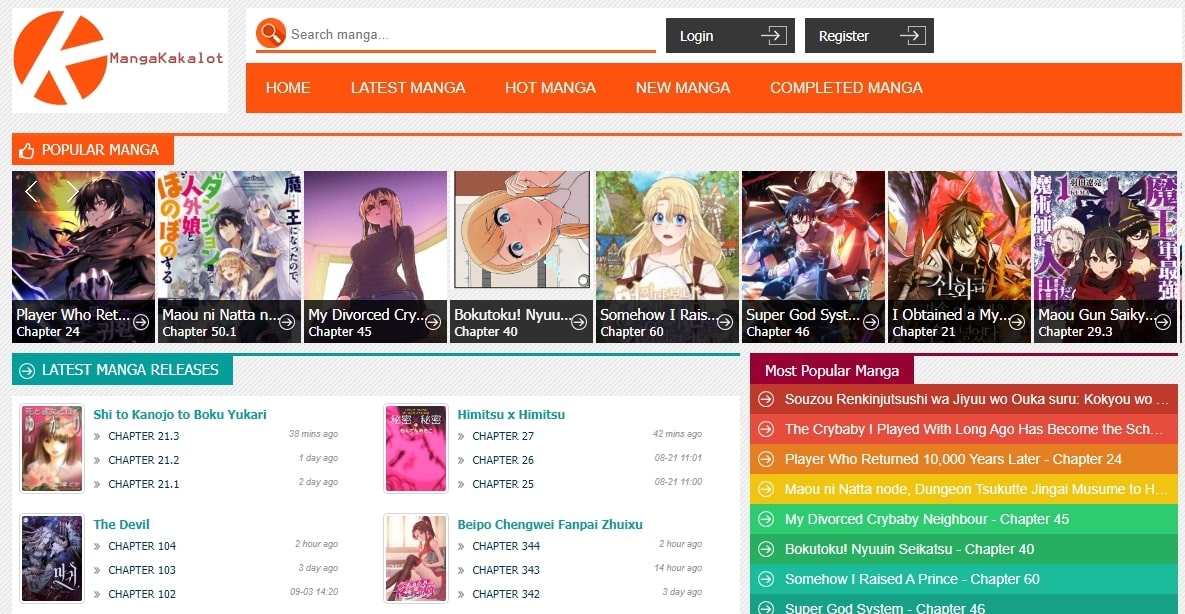Open My Divorced Cry... Chapter 45 carousel card
1185x614 pixels.
[x=376, y=257]
